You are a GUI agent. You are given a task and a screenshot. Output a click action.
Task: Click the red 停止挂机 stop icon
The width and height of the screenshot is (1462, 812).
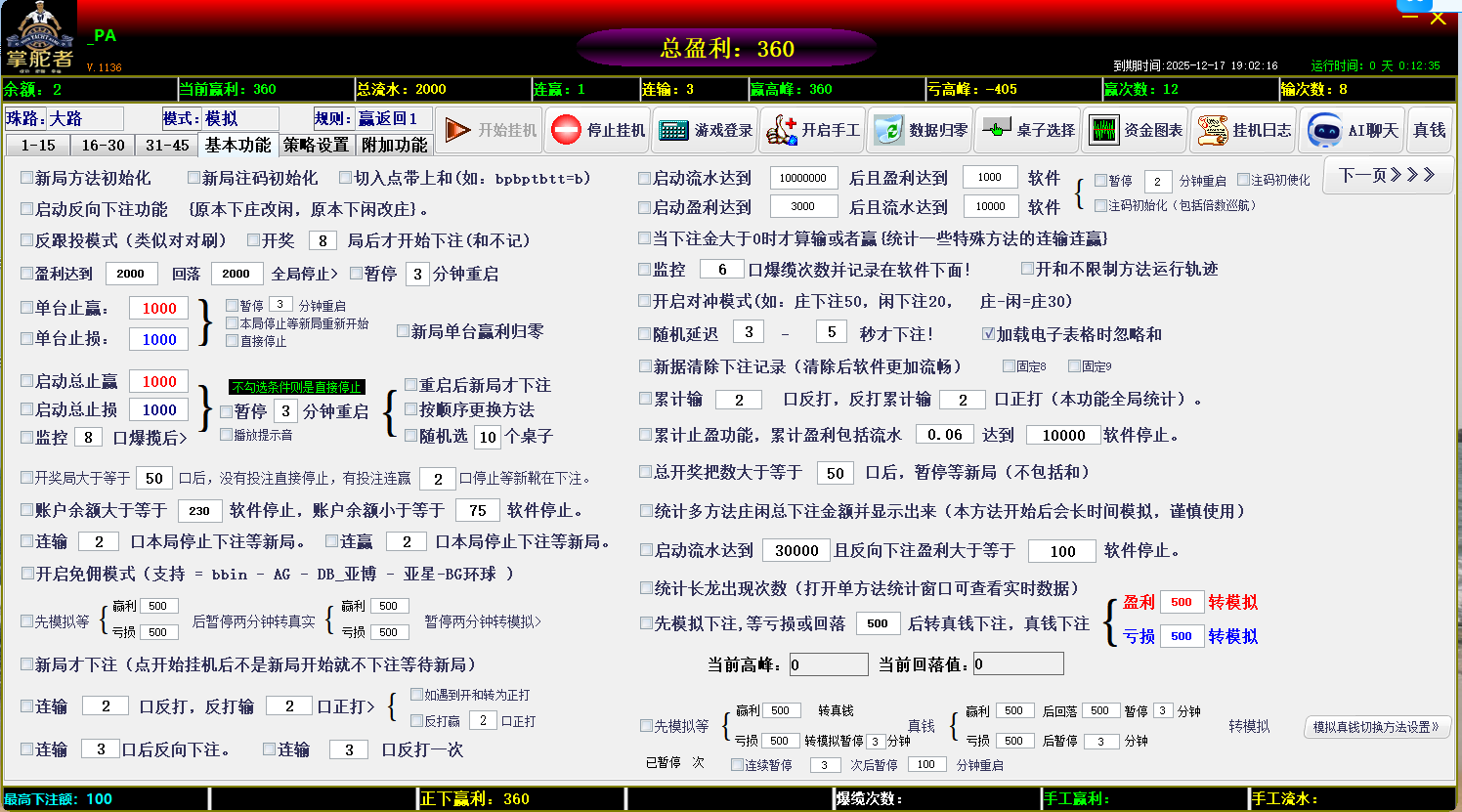tap(566, 130)
